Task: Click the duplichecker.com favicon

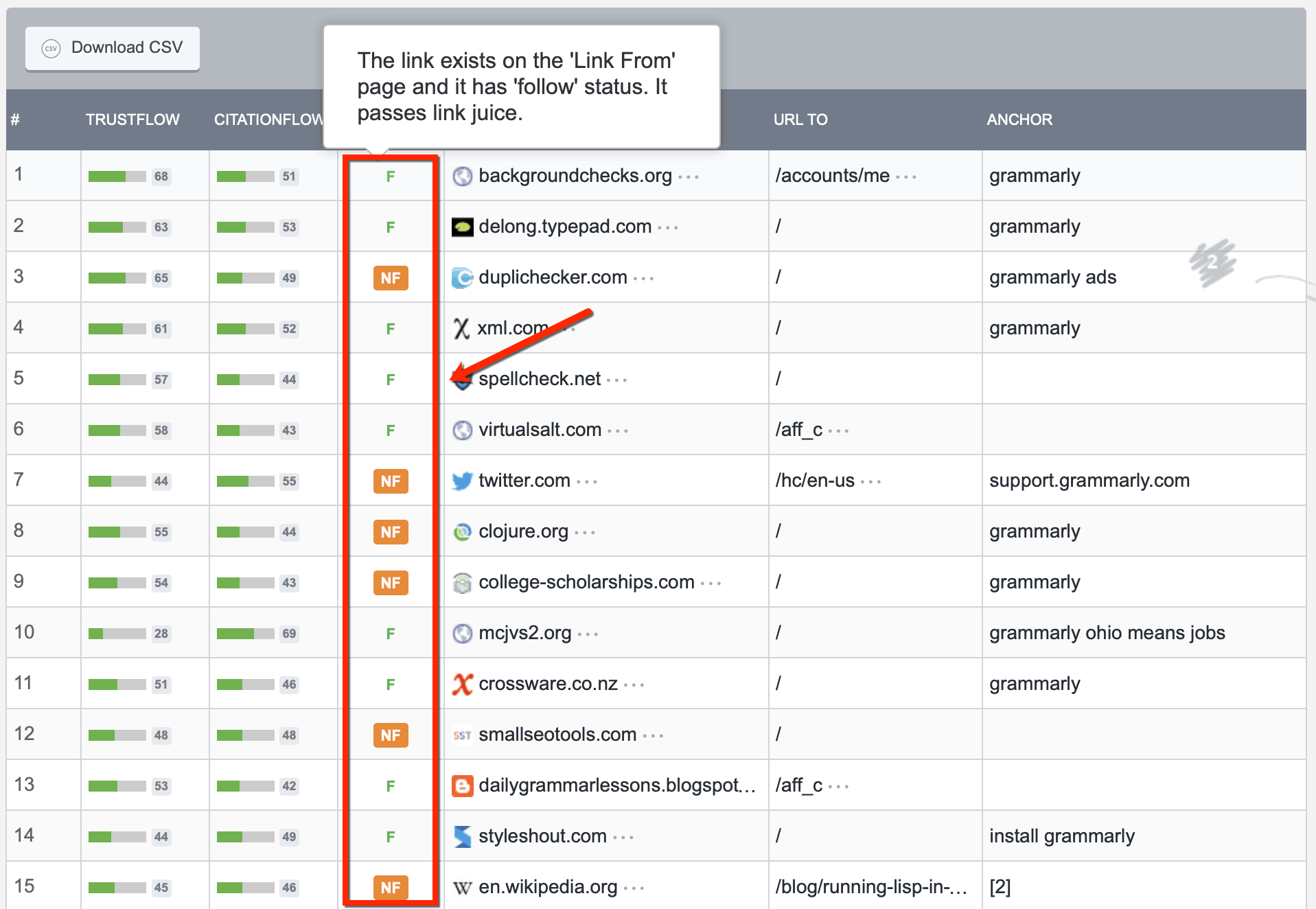Action: click(463, 278)
